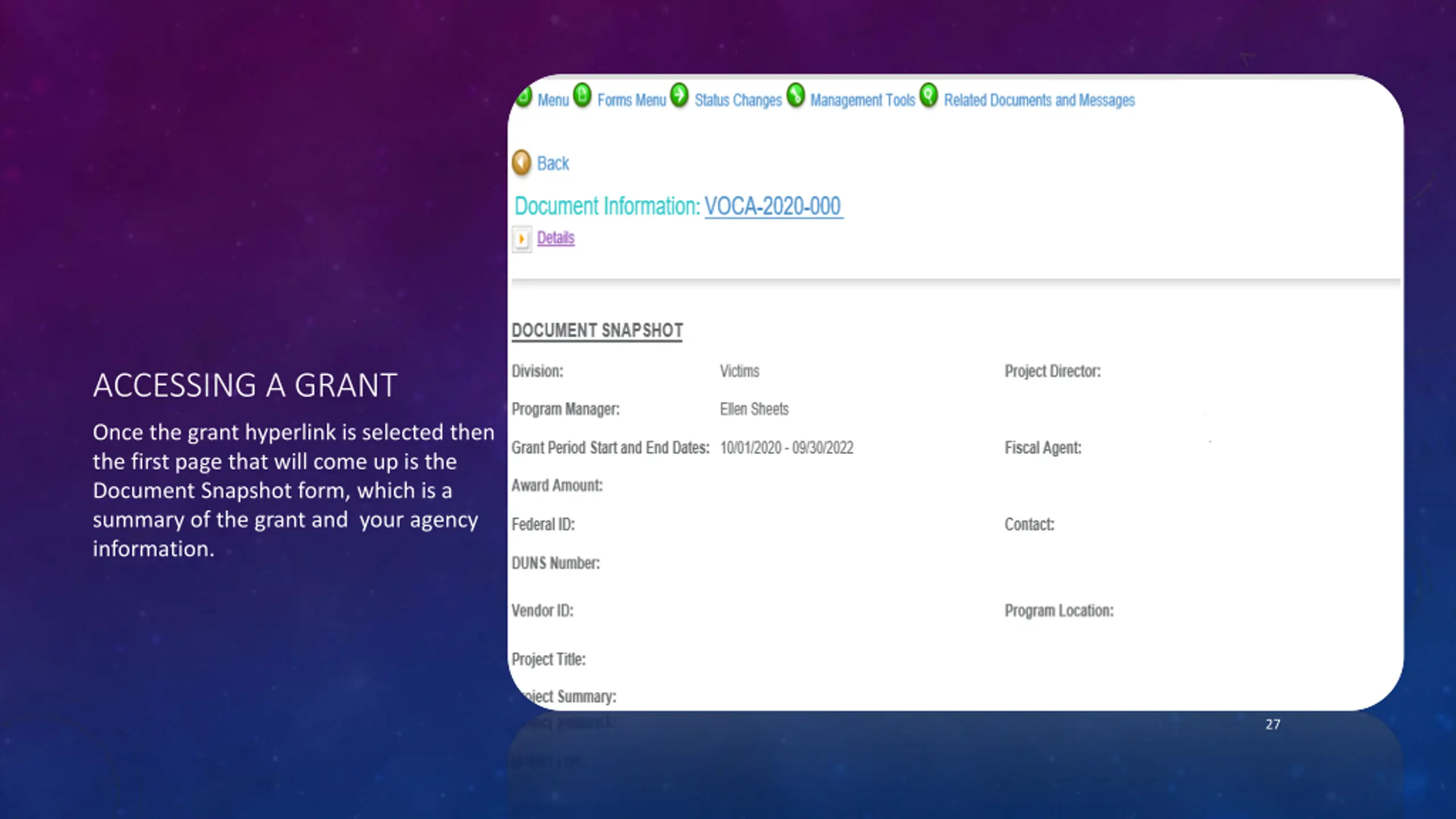Click the green icon before Related Documents and Messages
This screenshot has height=819, width=1456.
click(929, 96)
